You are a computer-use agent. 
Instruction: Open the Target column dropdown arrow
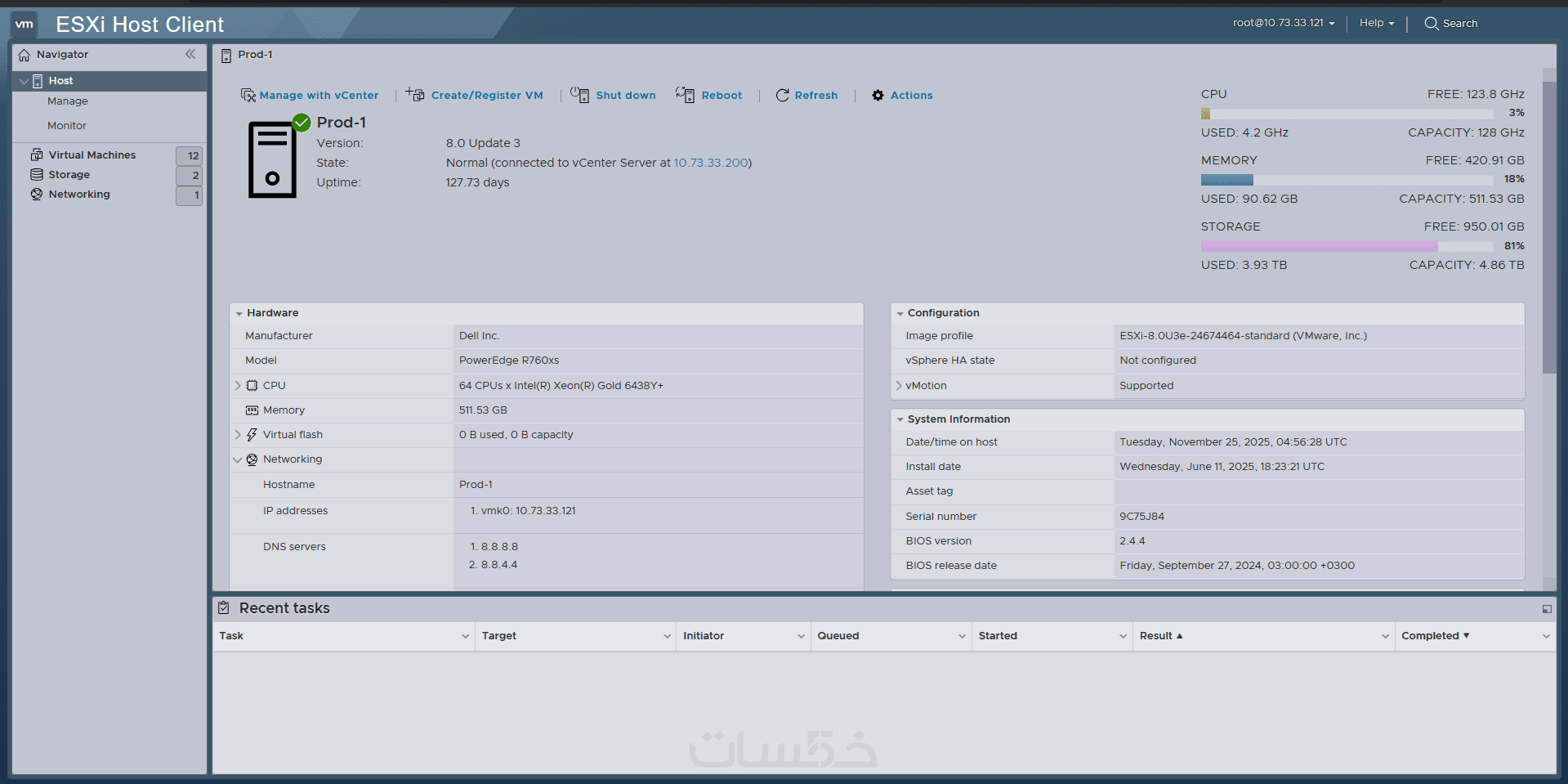[x=667, y=636]
